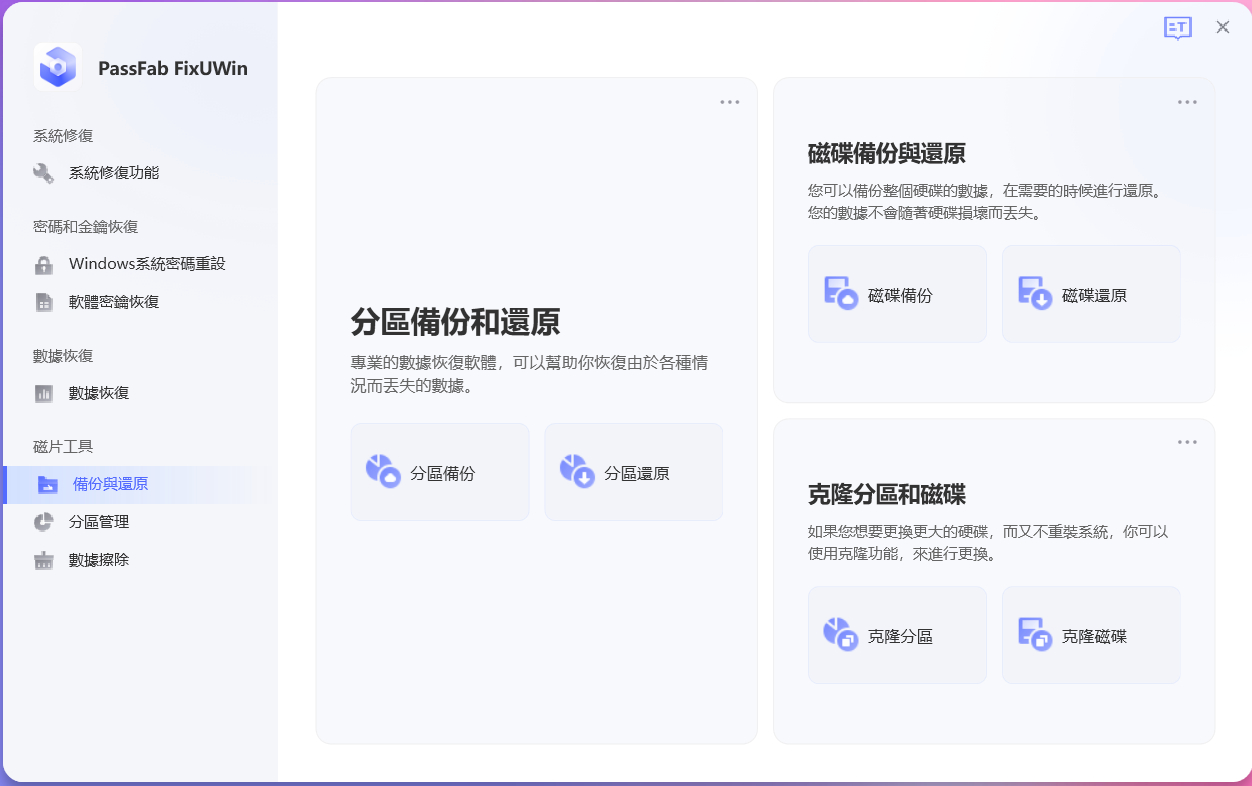Viewport: 1252px width, 786px height.
Task: Open the feedback chat icon
Action: (1178, 28)
